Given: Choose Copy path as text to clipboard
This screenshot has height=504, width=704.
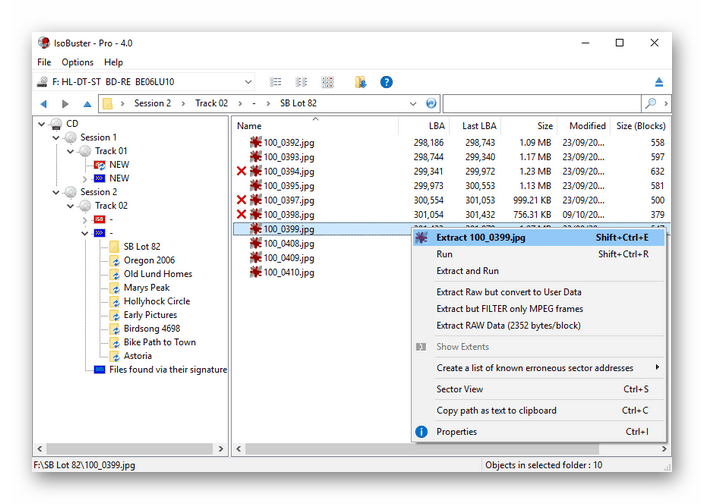Looking at the screenshot, I should (538, 410).
